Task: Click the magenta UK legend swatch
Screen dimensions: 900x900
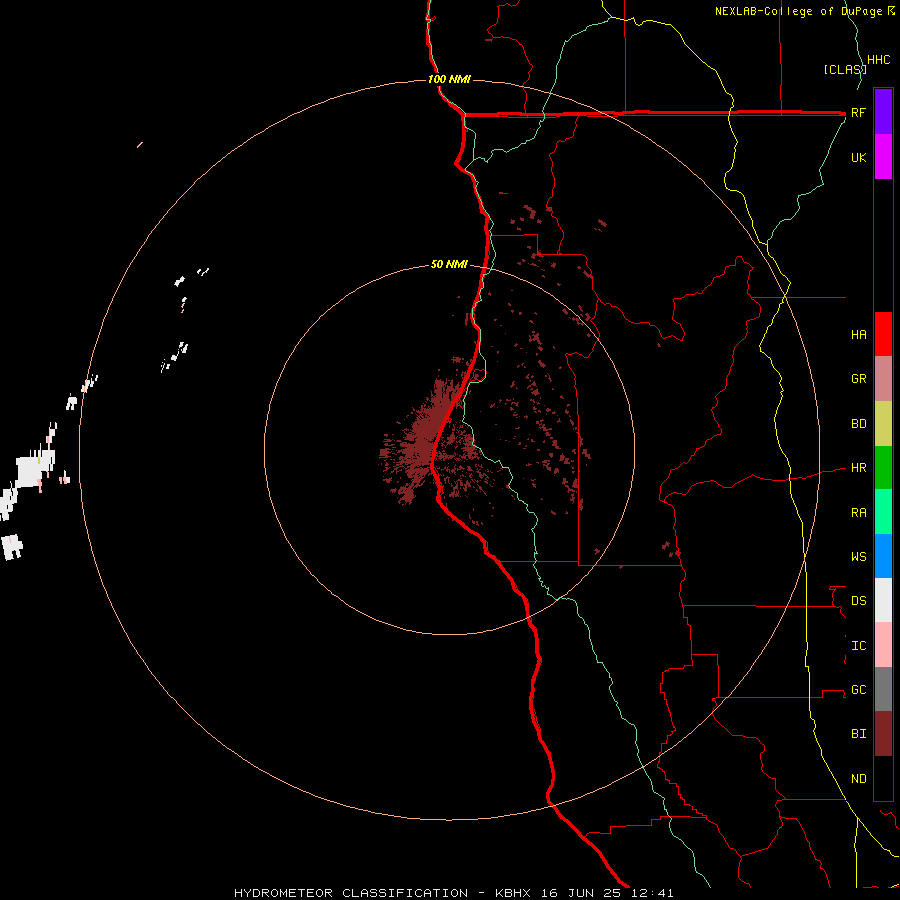Action: (883, 157)
